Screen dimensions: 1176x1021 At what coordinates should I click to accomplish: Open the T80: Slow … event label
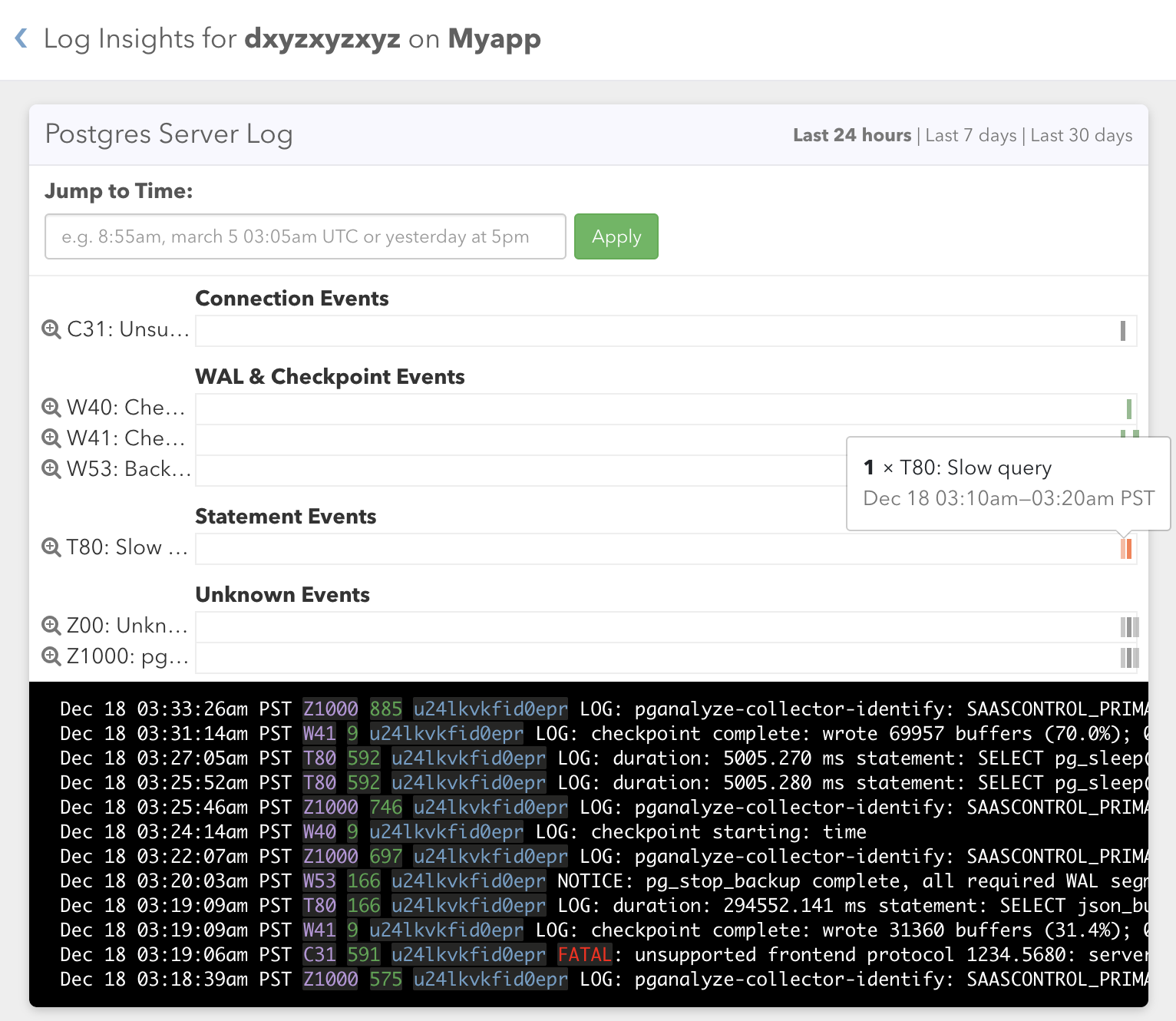(x=127, y=547)
